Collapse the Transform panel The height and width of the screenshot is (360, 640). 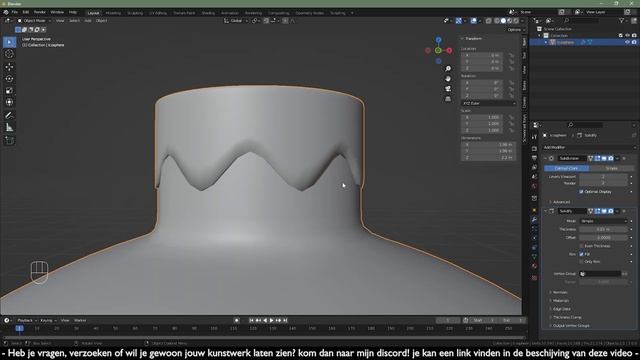pos(472,38)
